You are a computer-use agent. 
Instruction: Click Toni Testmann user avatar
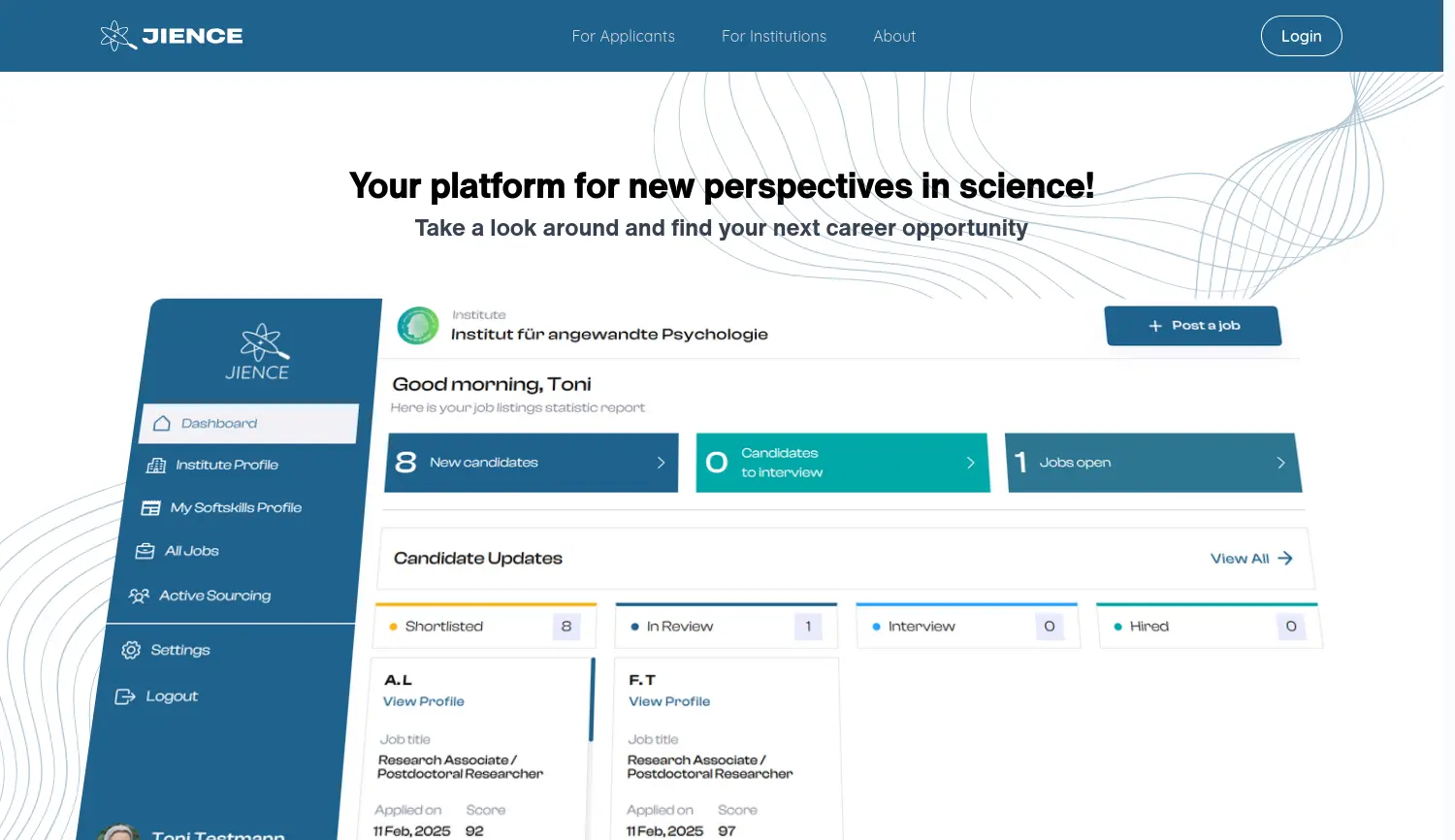118,832
